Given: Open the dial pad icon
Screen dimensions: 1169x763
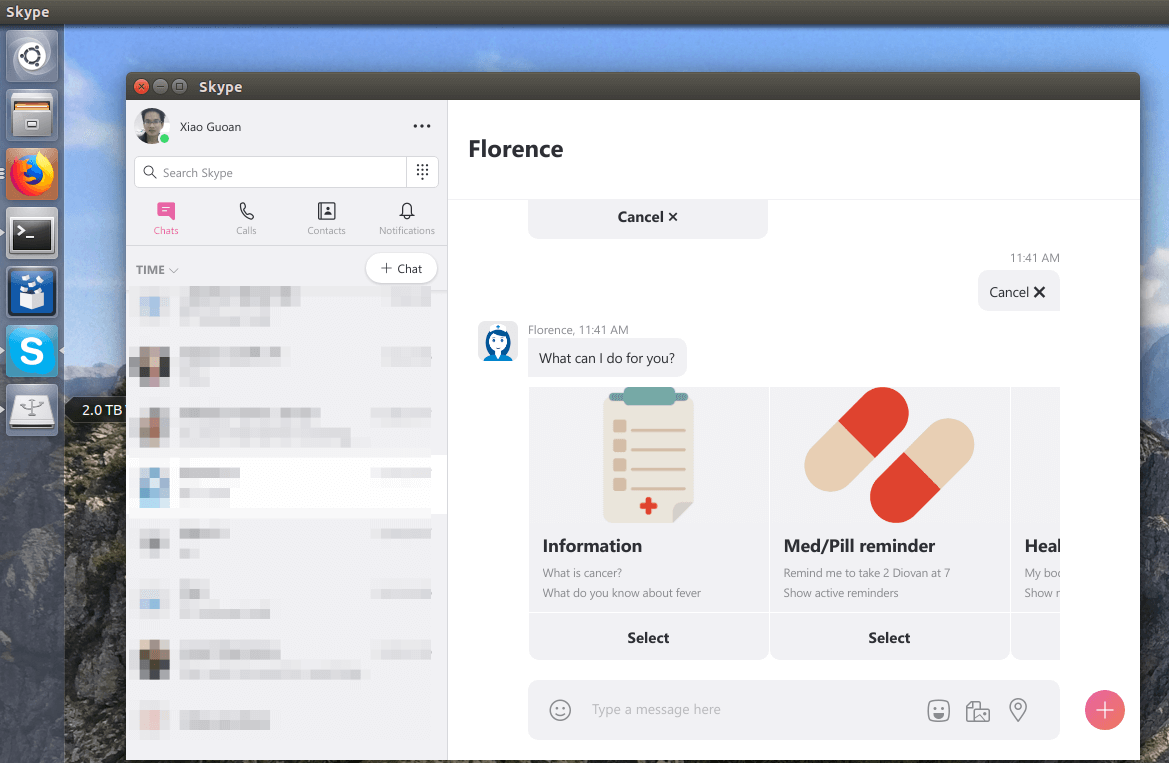Looking at the screenshot, I should point(422,172).
